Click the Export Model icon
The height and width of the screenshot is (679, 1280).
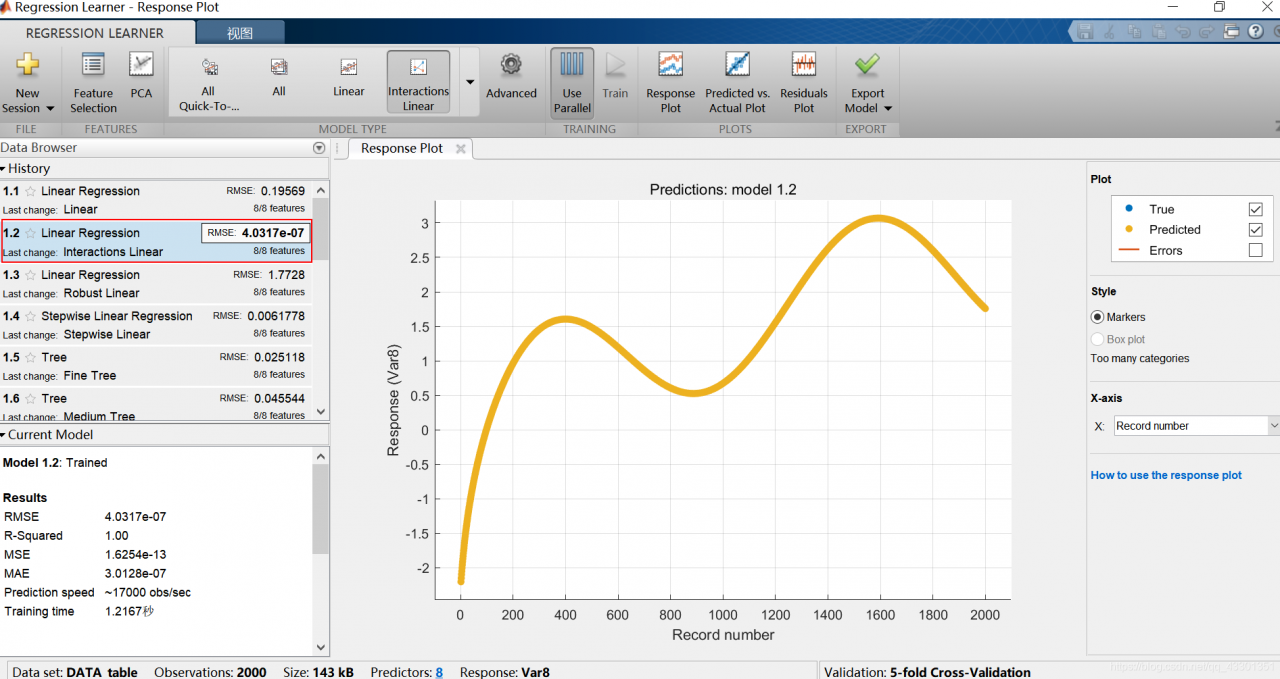(867, 67)
